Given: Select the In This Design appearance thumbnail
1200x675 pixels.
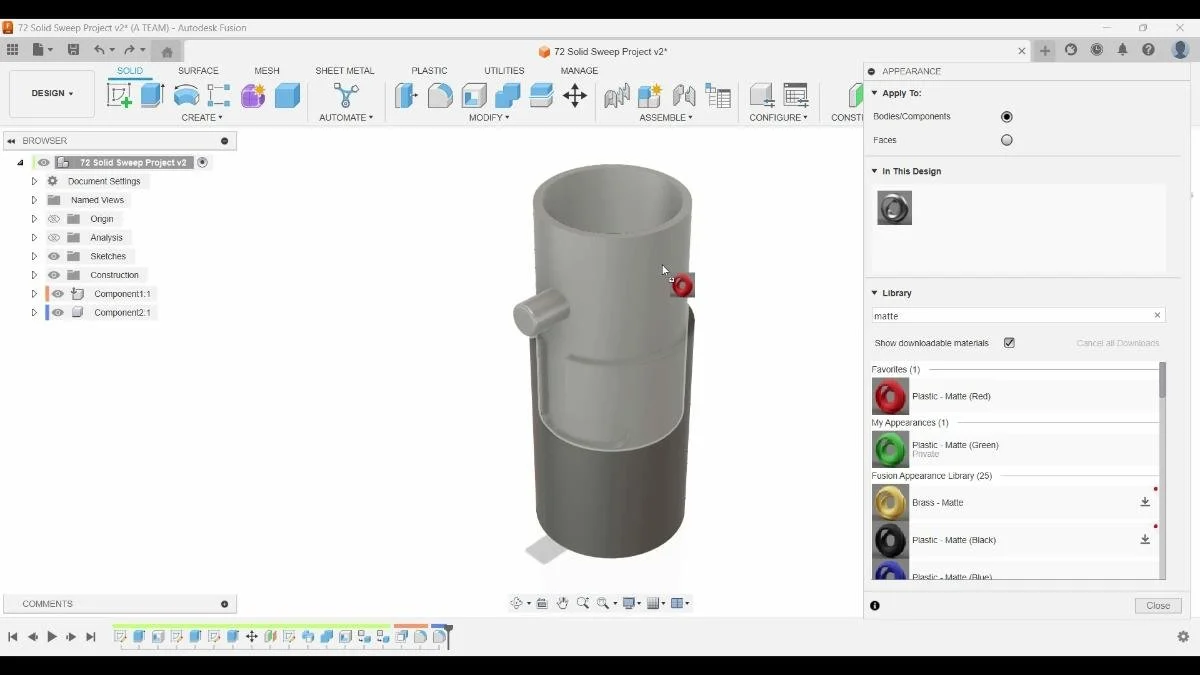Looking at the screenshot, I should click(x=894, y=208).
